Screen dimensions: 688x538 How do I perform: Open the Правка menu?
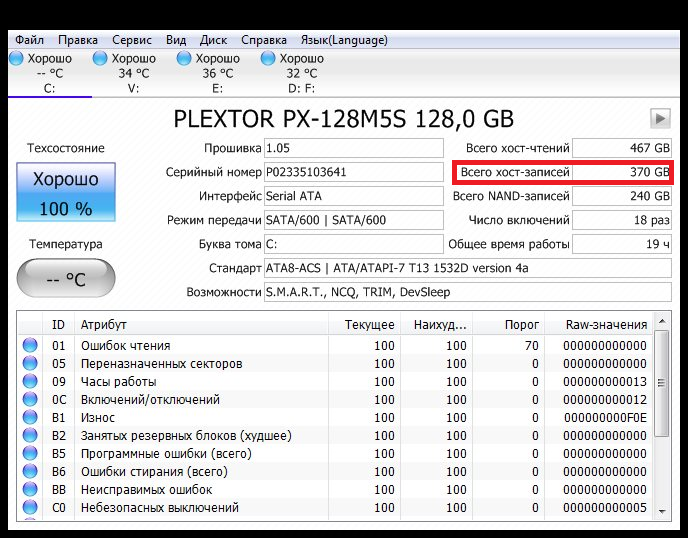pyautogui.click(x=78, y=40)
